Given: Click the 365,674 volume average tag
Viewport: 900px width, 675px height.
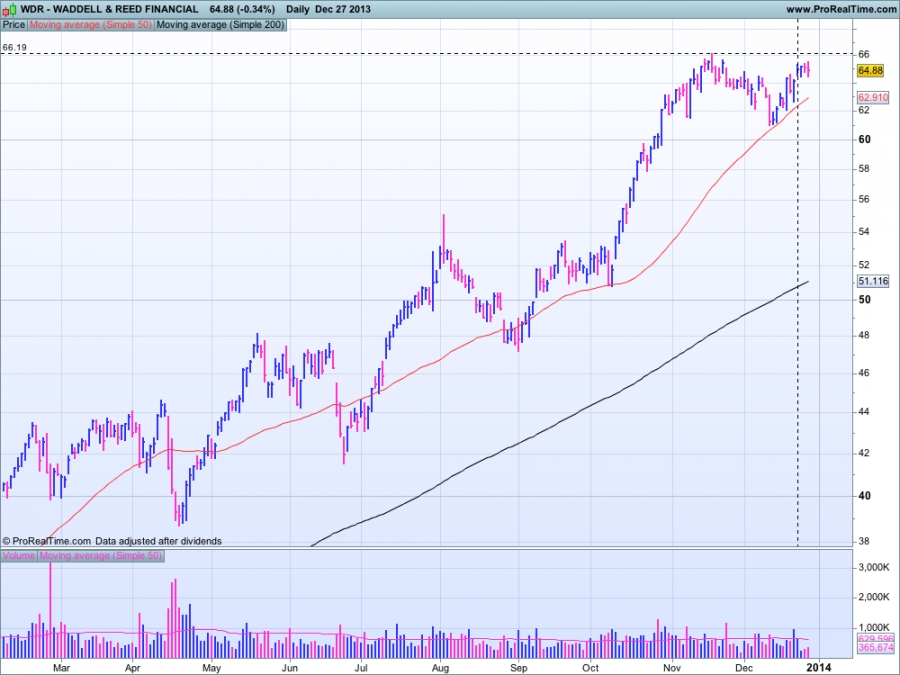Looking at the screenshot, I should click(876, 647).
